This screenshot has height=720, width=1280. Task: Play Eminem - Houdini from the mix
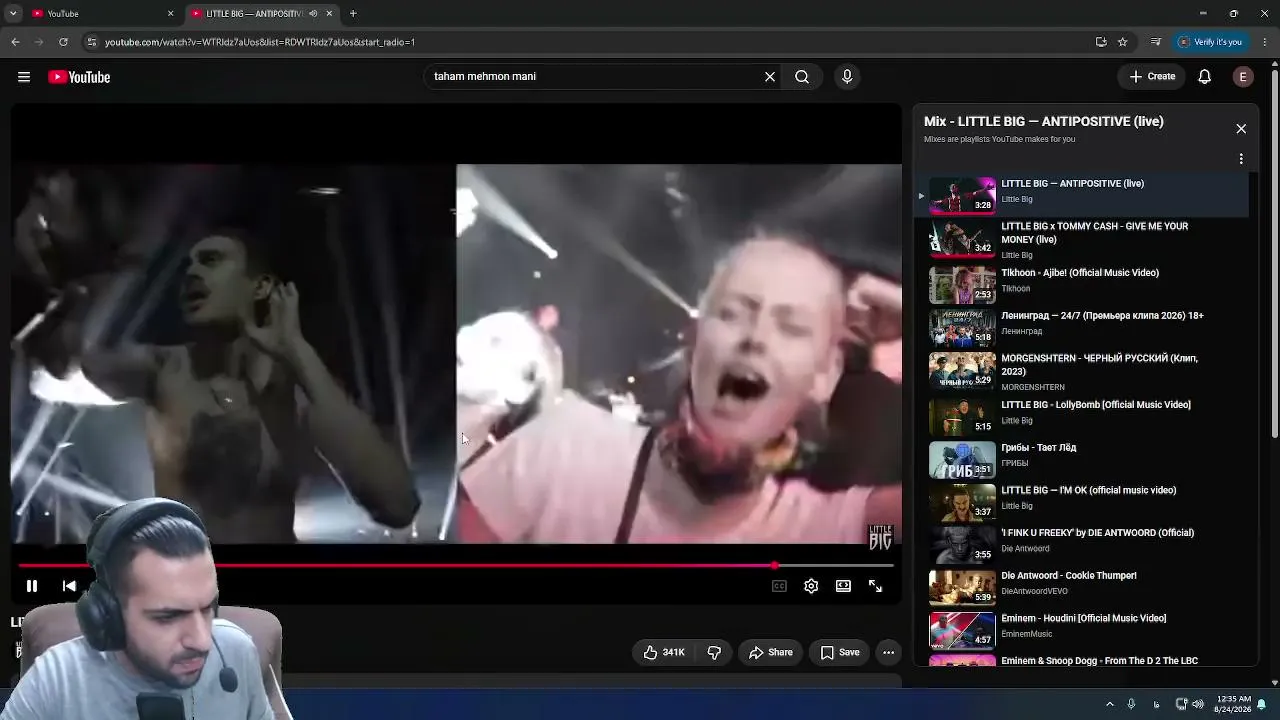[x=1084, y=629]
